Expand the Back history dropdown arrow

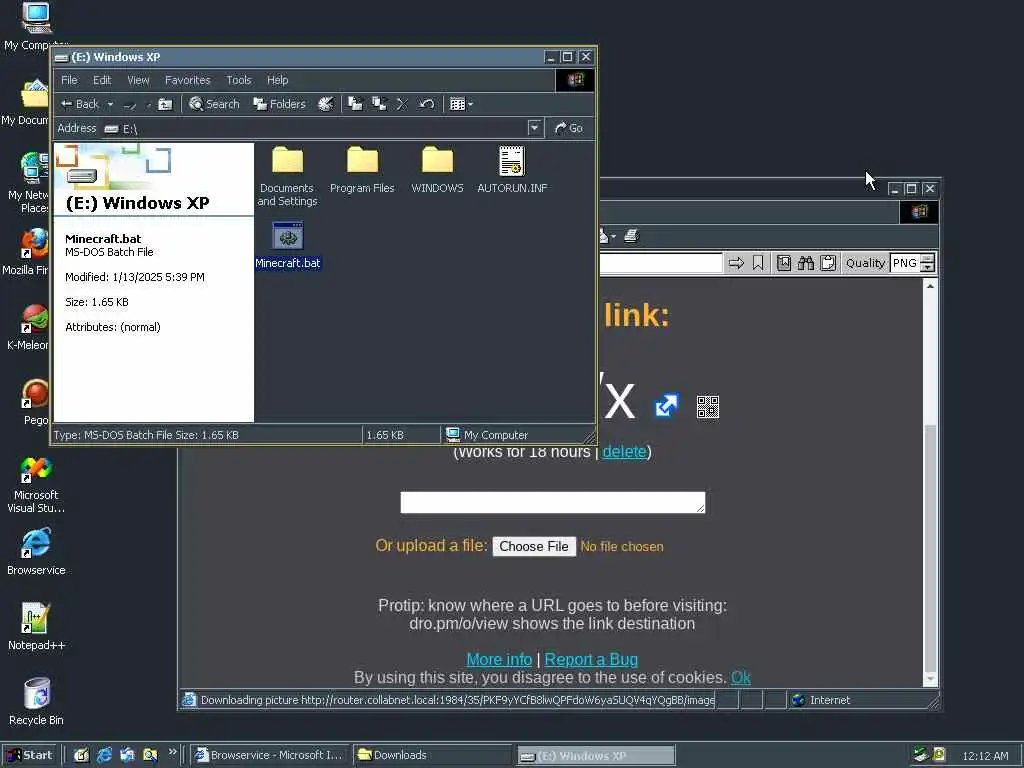[110, 104]
